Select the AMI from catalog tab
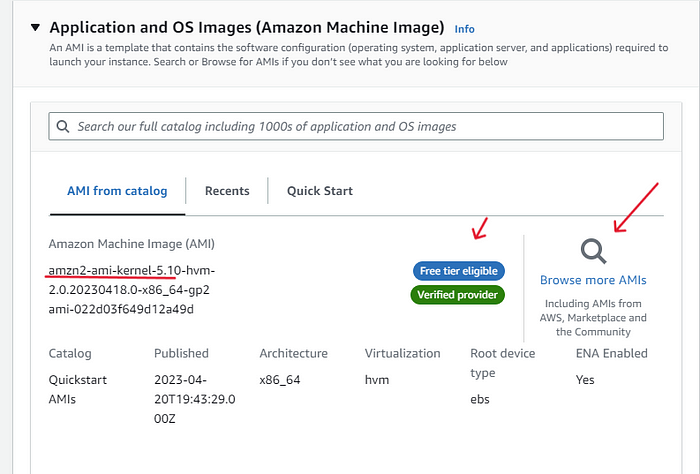700x474 pixels. [117, 191]
